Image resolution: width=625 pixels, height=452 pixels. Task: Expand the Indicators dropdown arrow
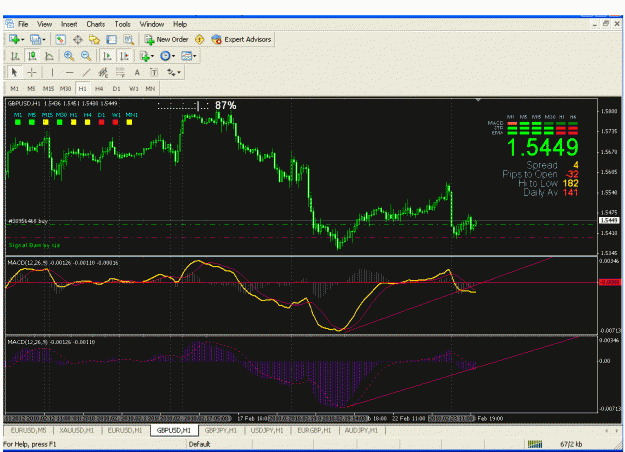coord(153,56)
